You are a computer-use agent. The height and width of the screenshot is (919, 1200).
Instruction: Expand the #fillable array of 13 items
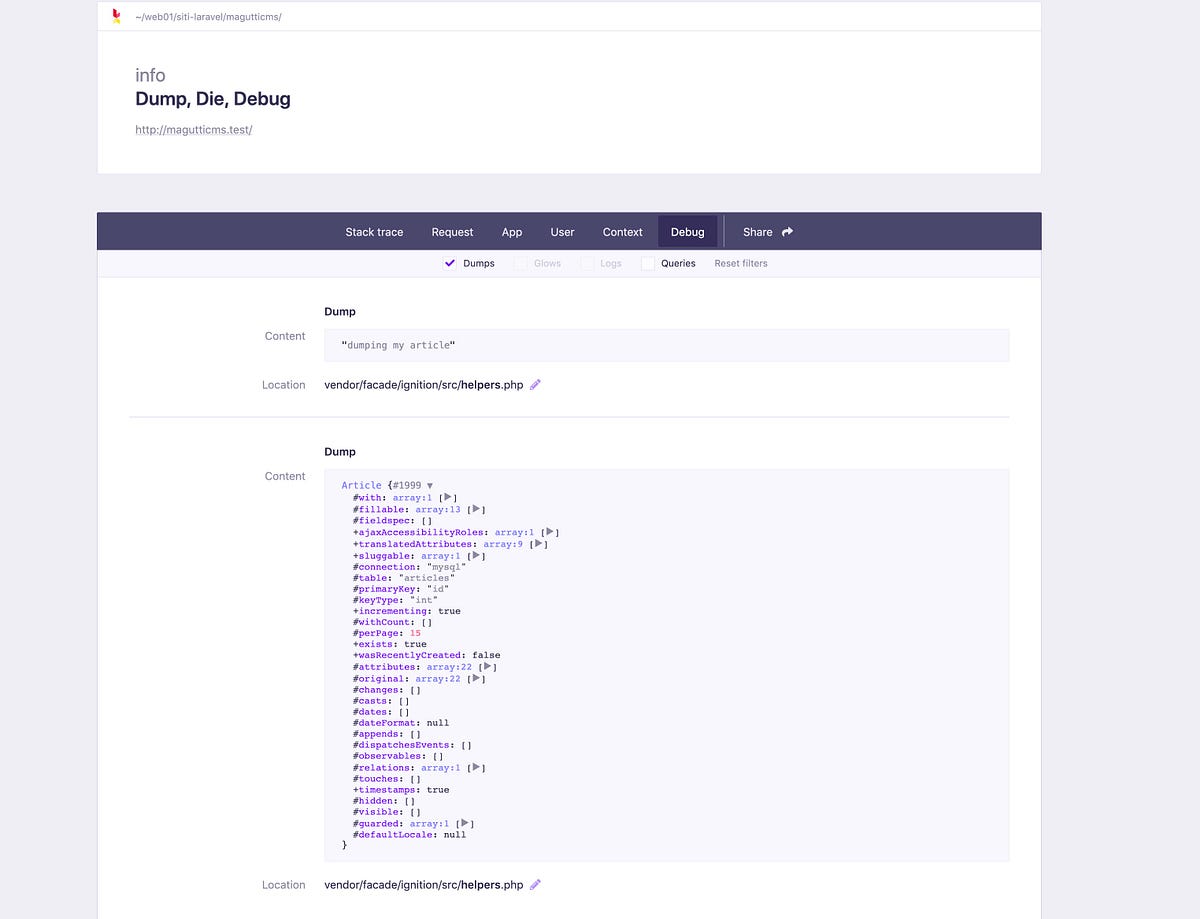475,509
